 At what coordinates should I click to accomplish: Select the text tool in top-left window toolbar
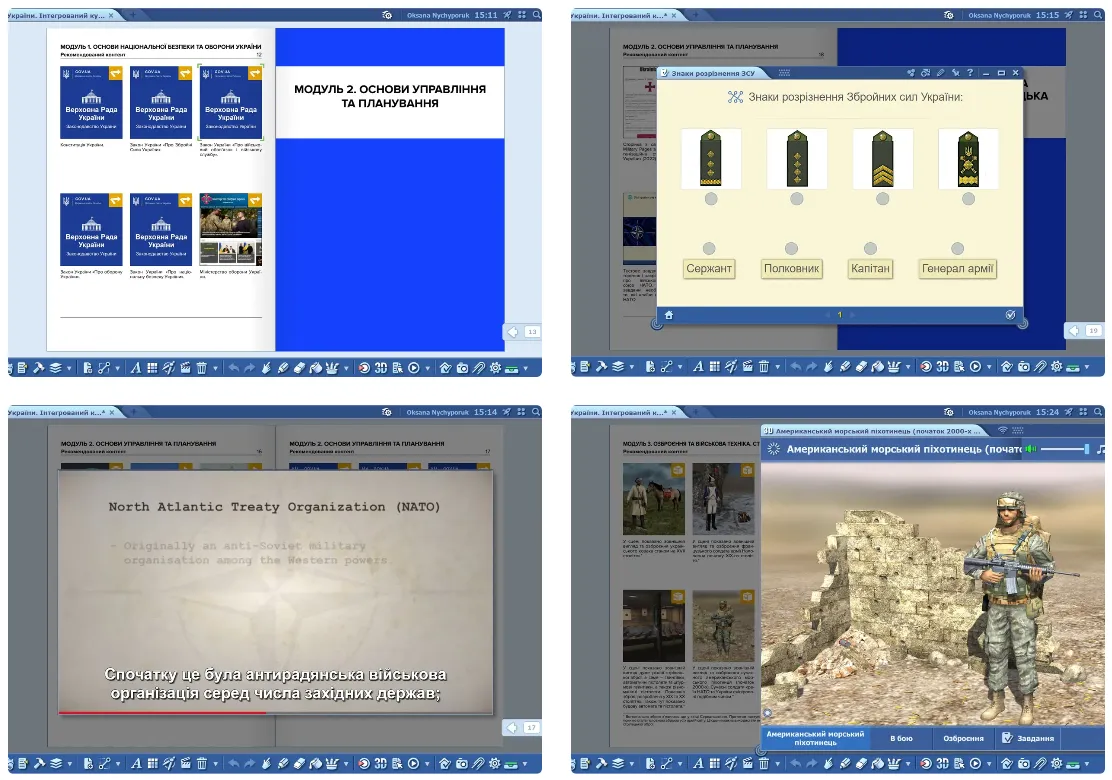tap(135, 368)
